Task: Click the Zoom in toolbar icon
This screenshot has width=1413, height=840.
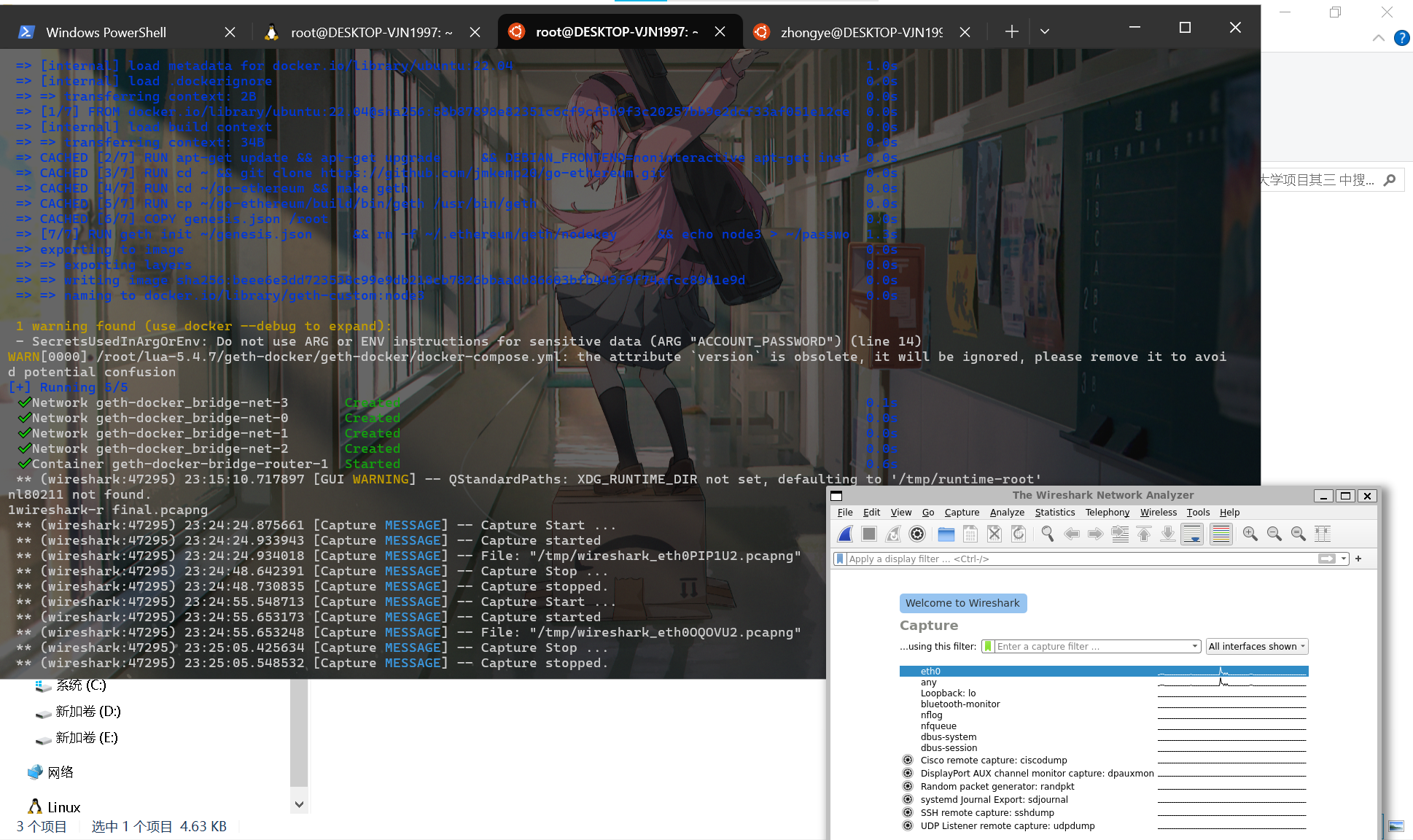Action: click(1250, 534)
